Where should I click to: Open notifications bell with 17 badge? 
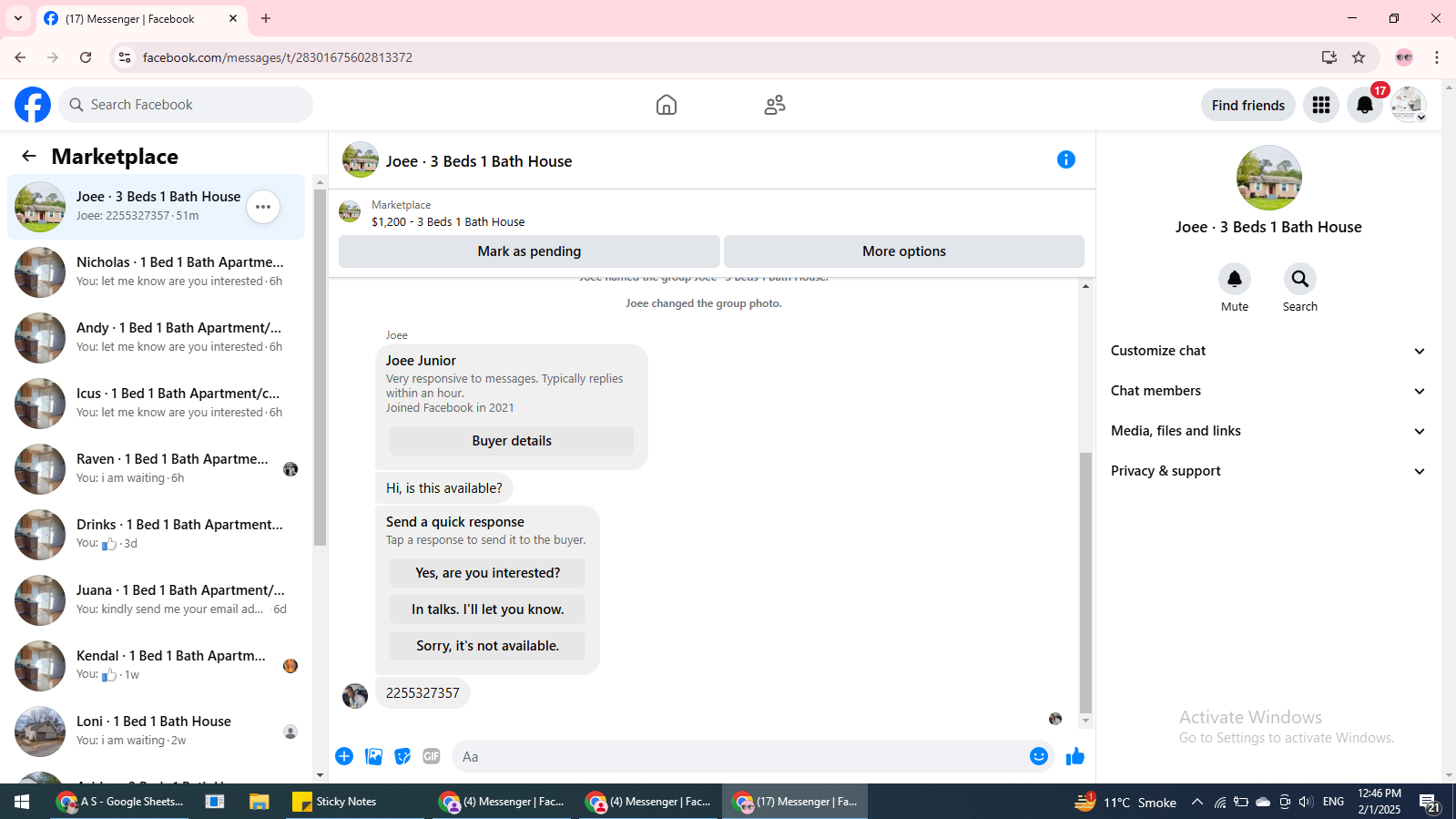click(x=1365, y=105)
